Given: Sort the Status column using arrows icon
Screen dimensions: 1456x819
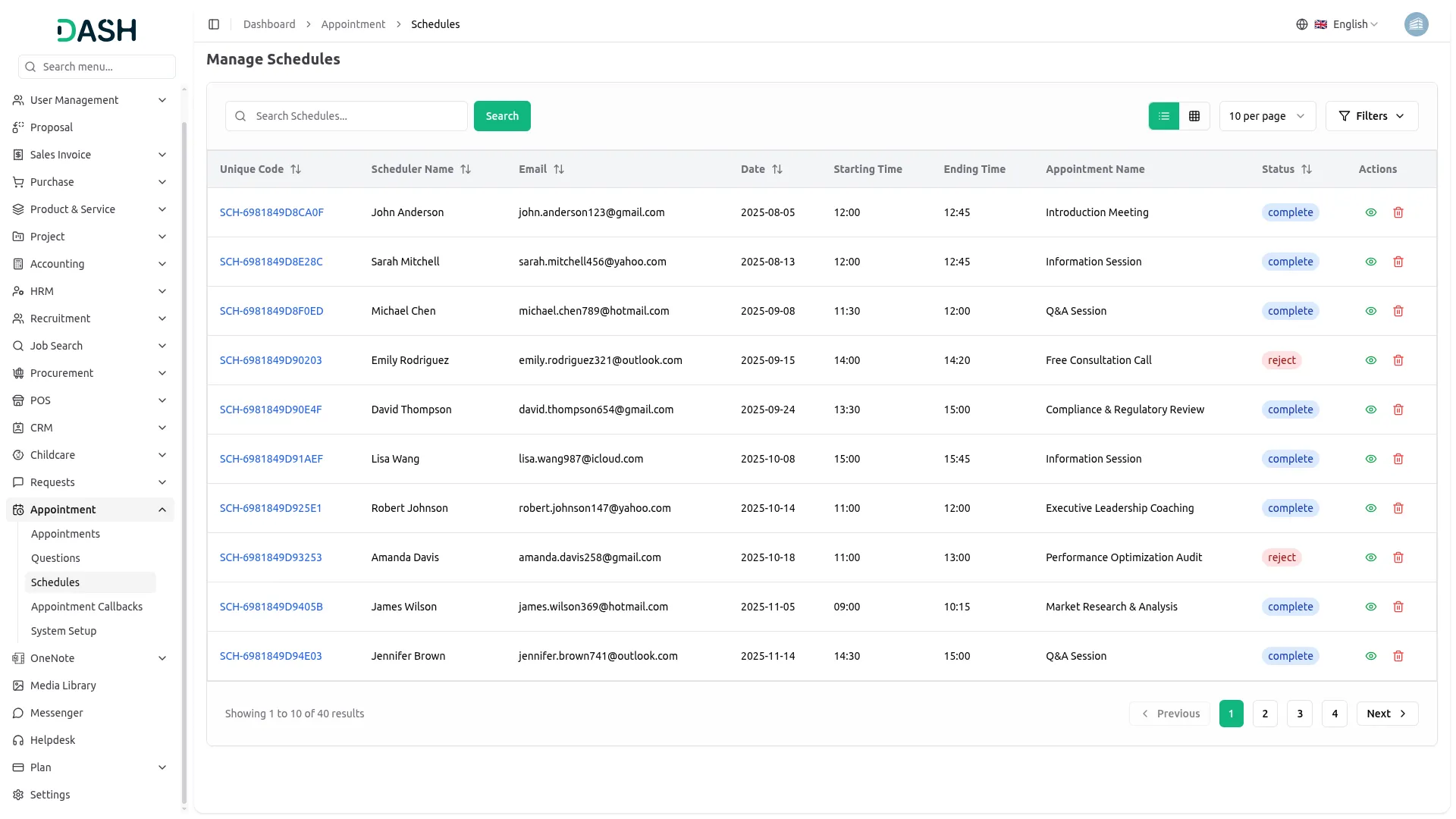Looking at the screenshot, I should click(x=1307, y=169).
